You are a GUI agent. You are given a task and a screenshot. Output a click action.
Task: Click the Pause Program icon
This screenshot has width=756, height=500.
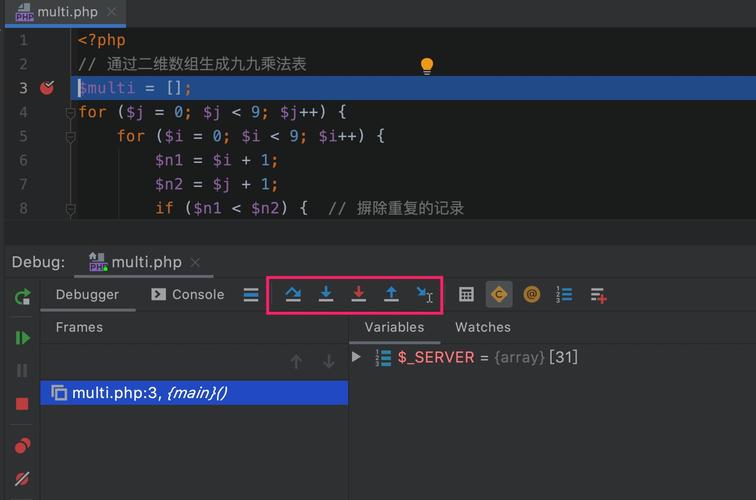(22, 370)
